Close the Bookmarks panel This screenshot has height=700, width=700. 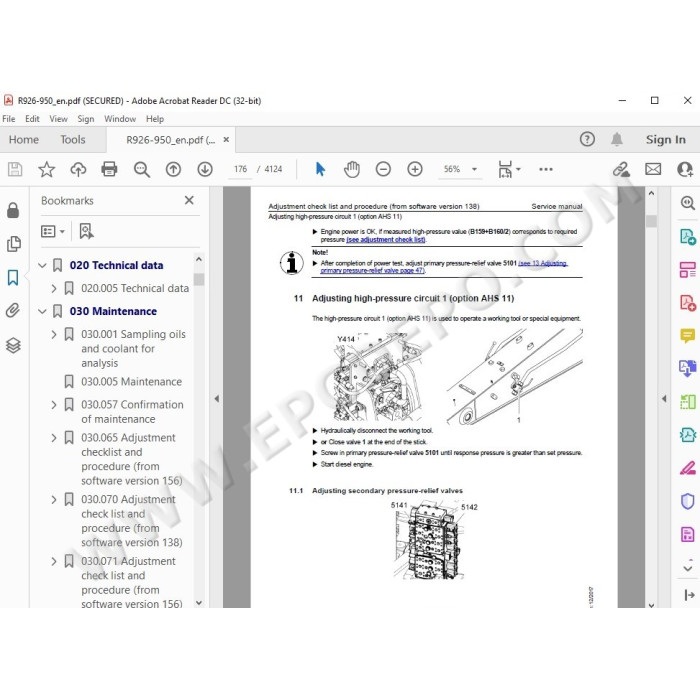point(189,200)
